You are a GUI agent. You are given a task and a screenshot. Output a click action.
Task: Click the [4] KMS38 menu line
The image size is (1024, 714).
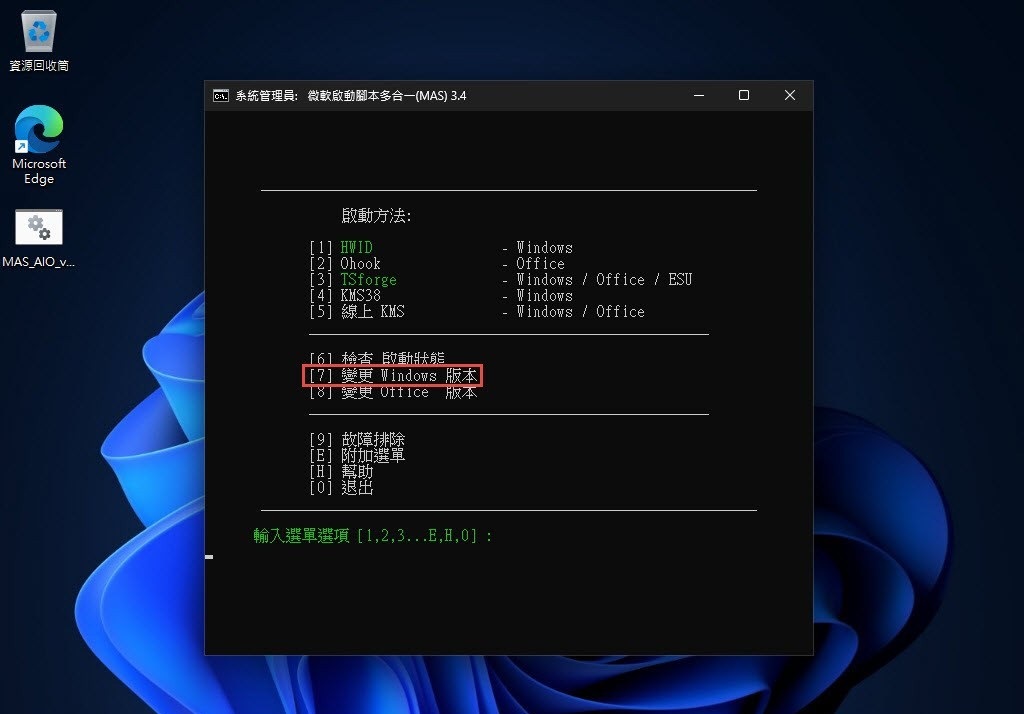click(345, 296)
